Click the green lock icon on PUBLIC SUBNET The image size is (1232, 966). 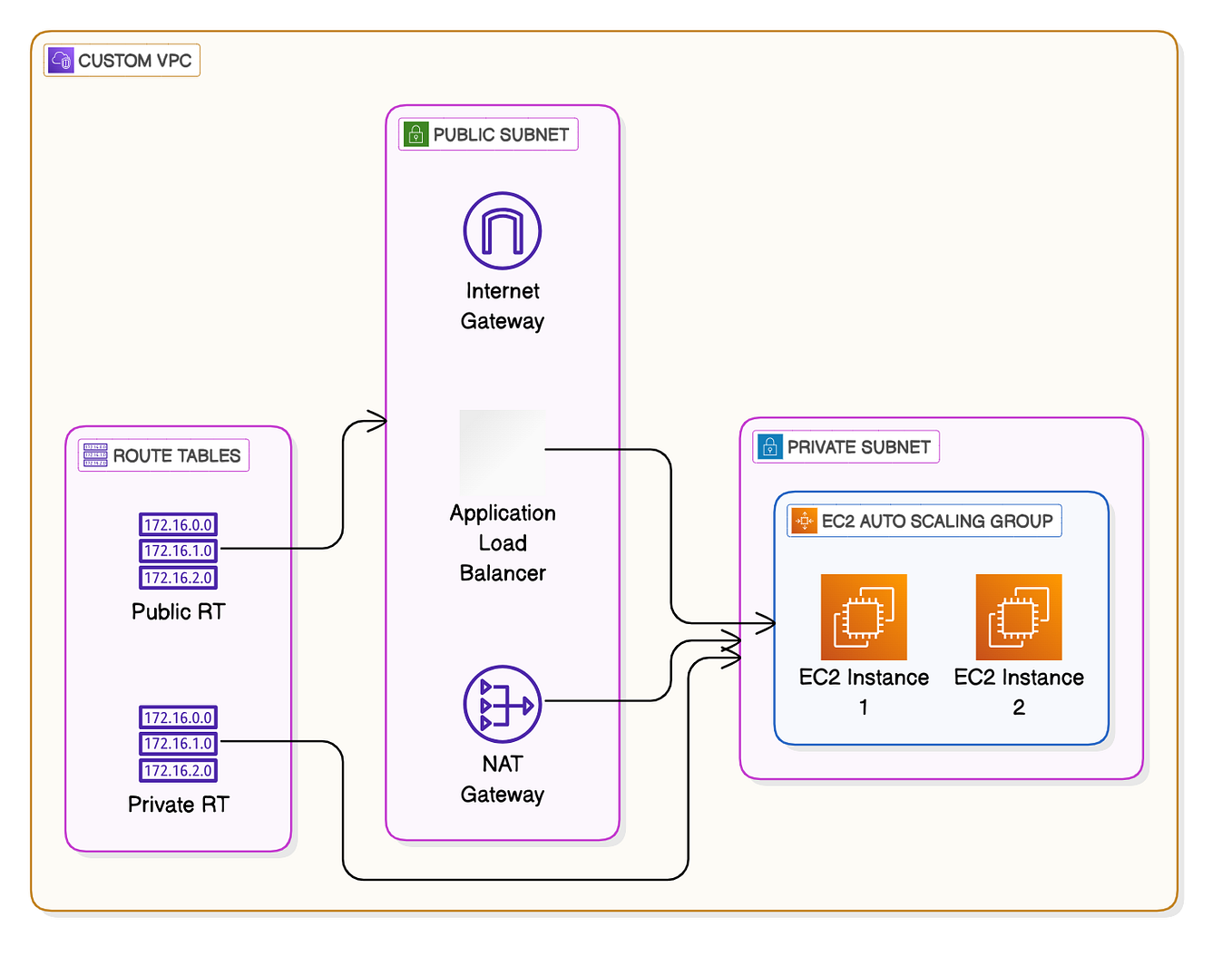pyautogui.click(x=416, y=134)
